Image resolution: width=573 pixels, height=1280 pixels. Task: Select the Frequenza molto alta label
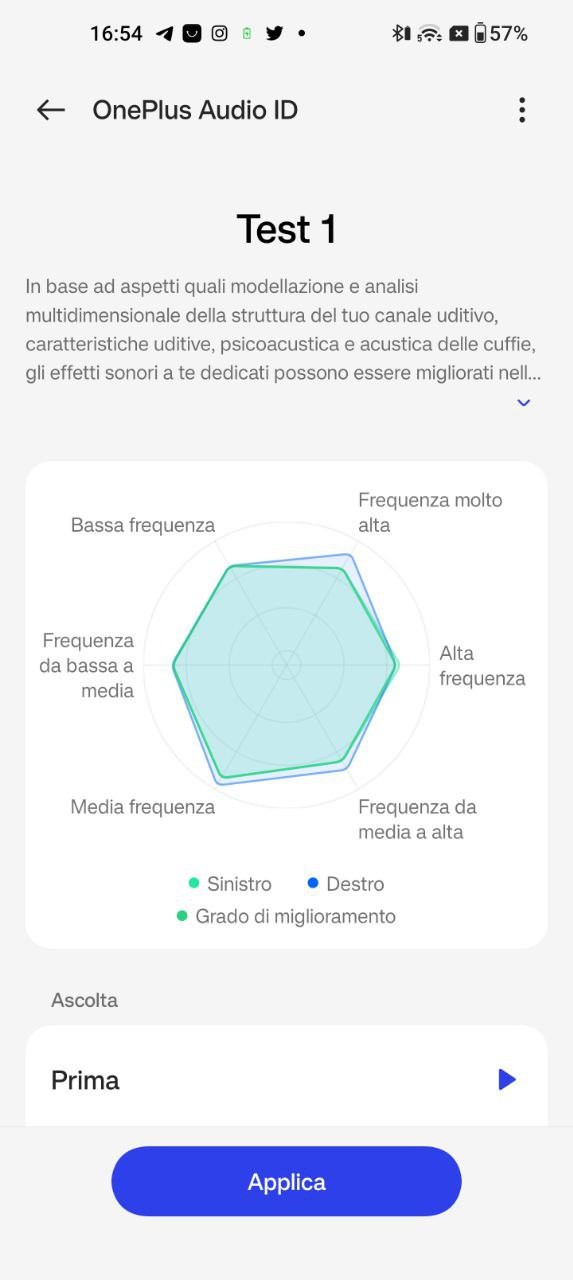click(430, 512)
